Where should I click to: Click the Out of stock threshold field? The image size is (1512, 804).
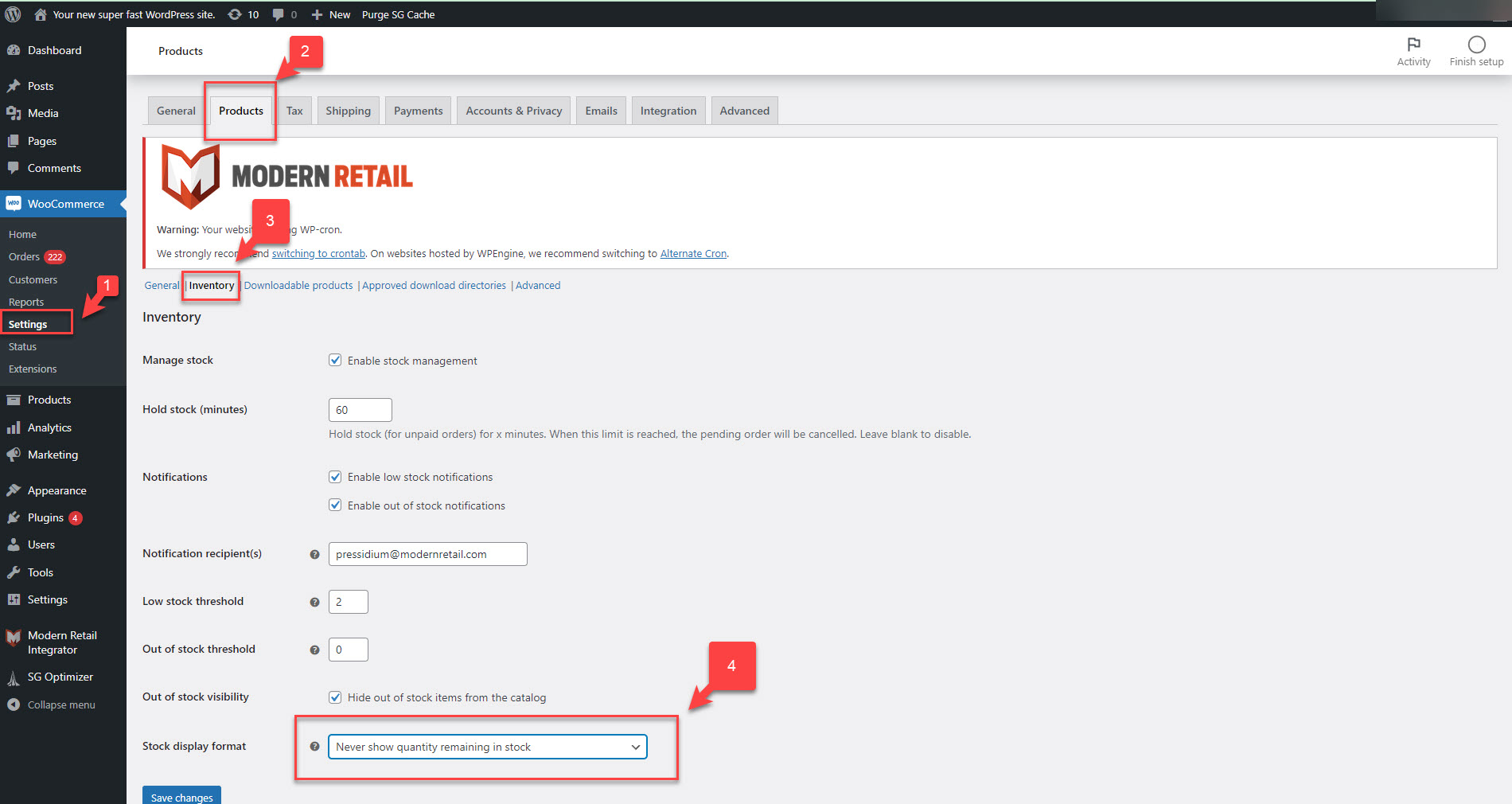(x=349, y=650)
